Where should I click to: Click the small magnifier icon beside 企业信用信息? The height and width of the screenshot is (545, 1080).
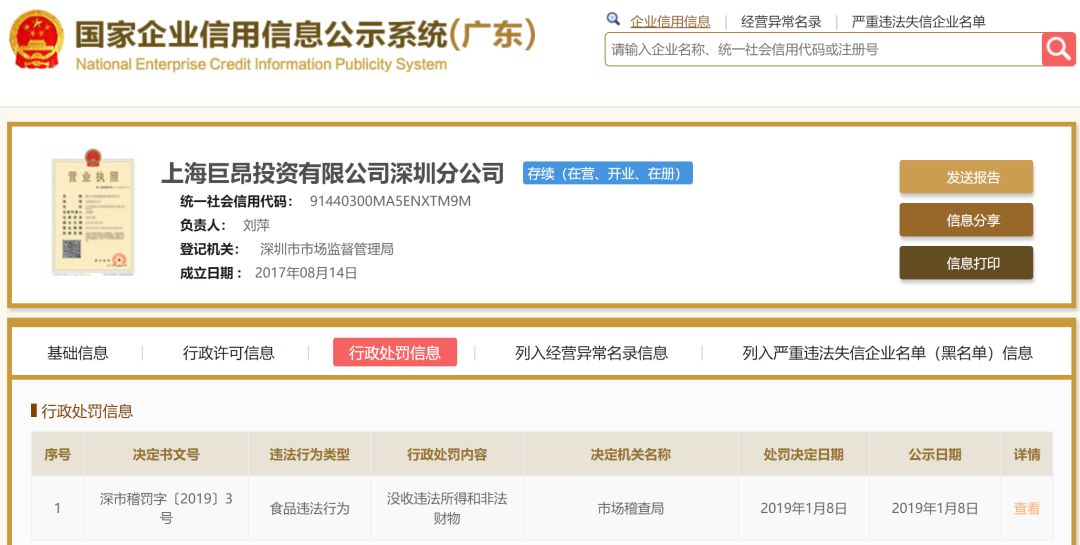[x=612, y=19]
